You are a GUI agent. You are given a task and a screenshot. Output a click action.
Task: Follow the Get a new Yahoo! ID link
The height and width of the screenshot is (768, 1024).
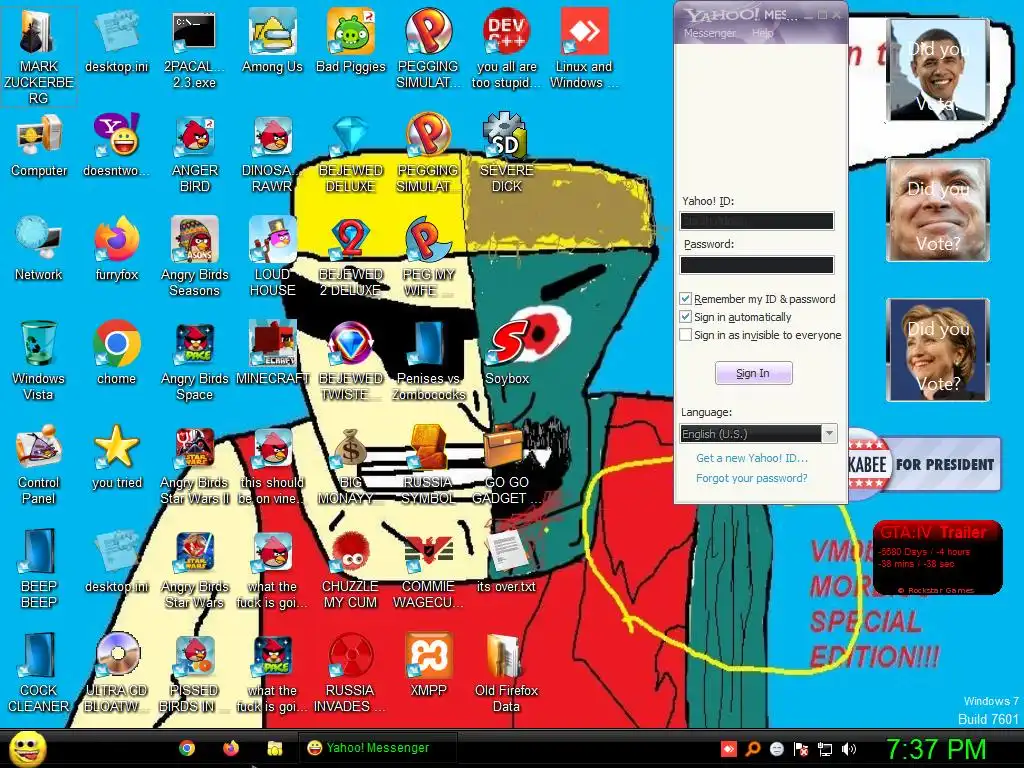[752, 458]
